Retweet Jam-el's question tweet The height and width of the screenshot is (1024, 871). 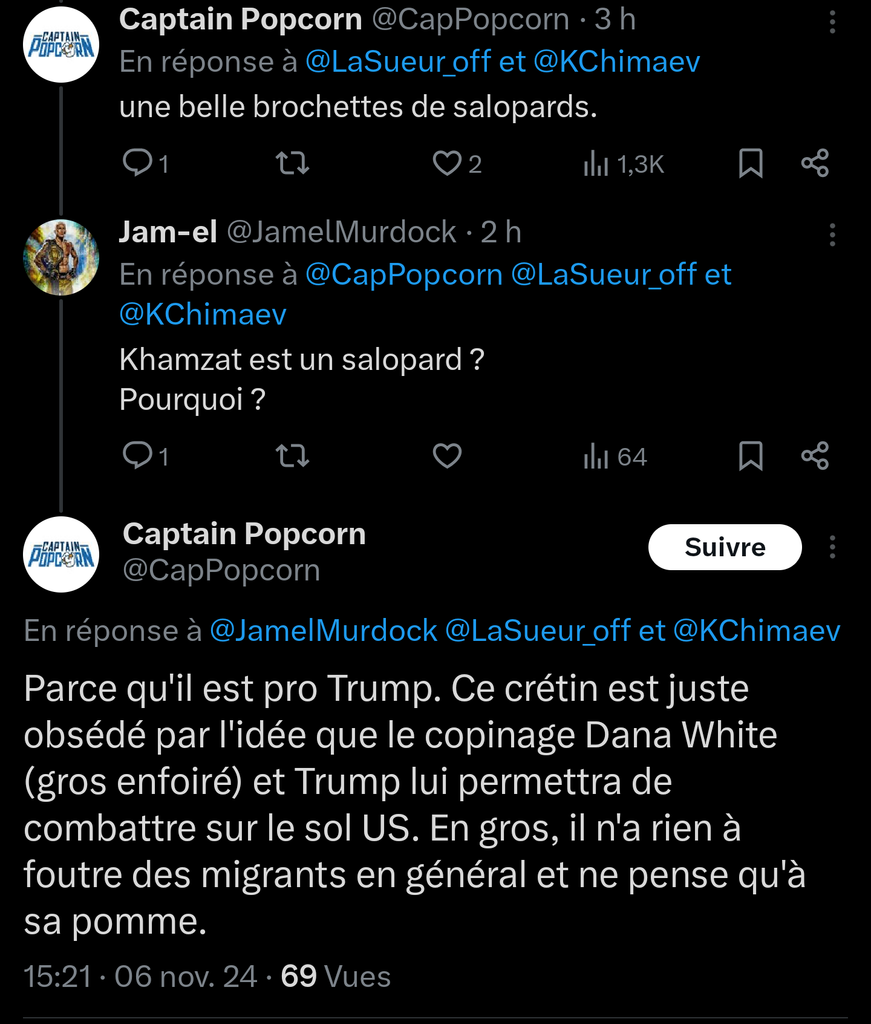click(291, 456)
